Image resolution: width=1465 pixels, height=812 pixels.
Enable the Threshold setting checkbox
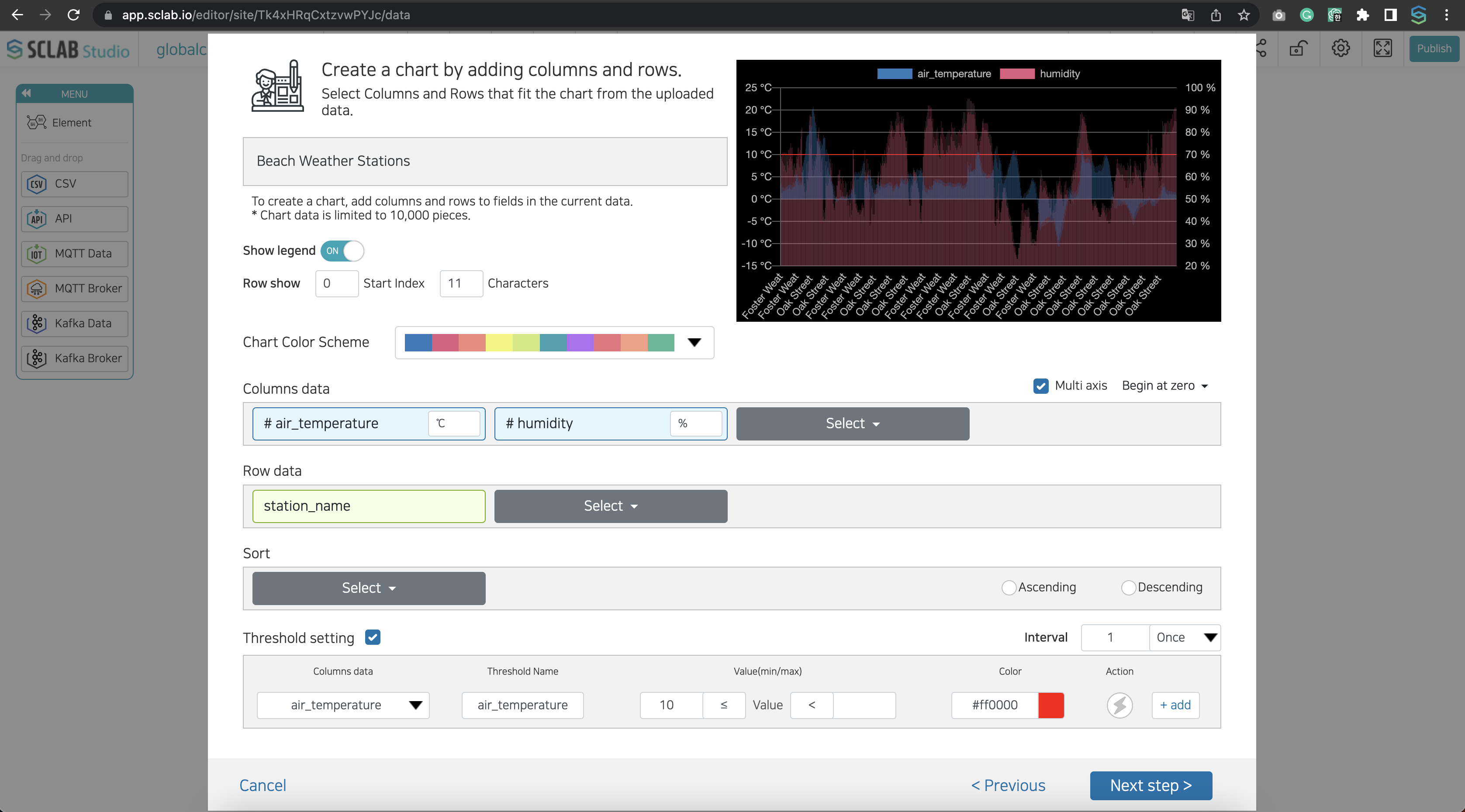374,637
